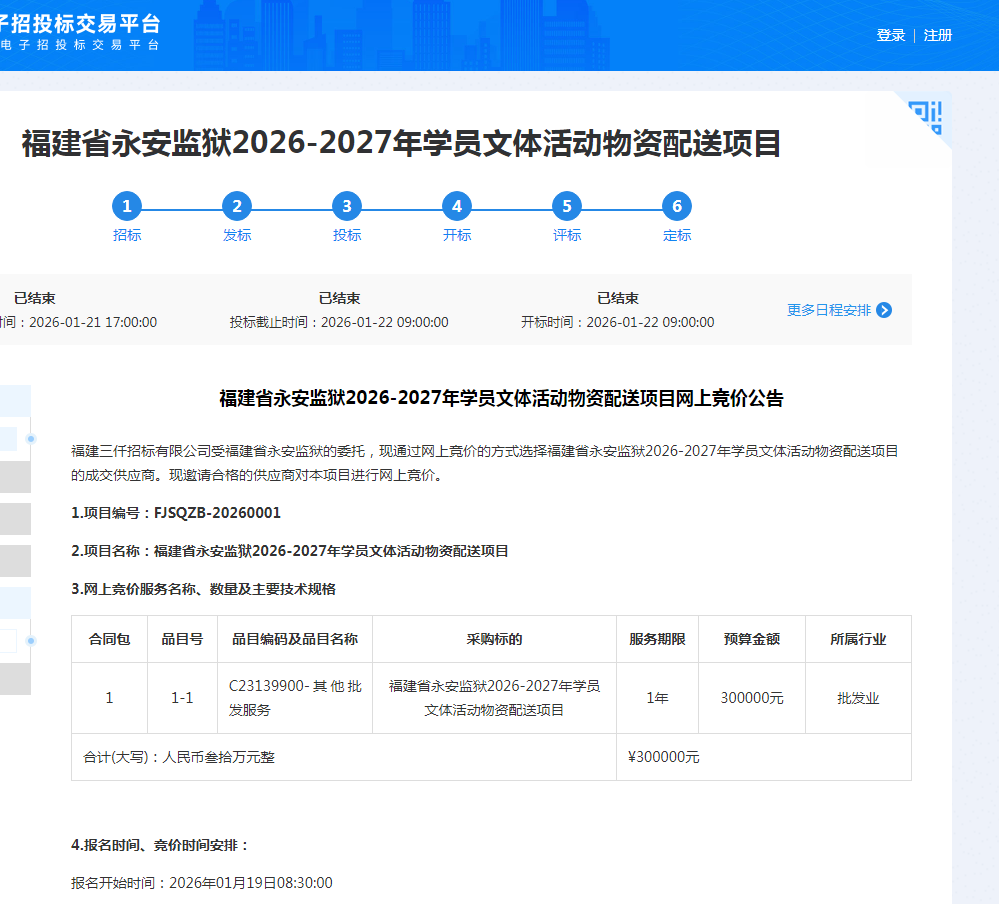Image resolution: width=999 pixels, height=904 pixels.
Task: Open the QR code icon in the page corner
Action: 926,116
